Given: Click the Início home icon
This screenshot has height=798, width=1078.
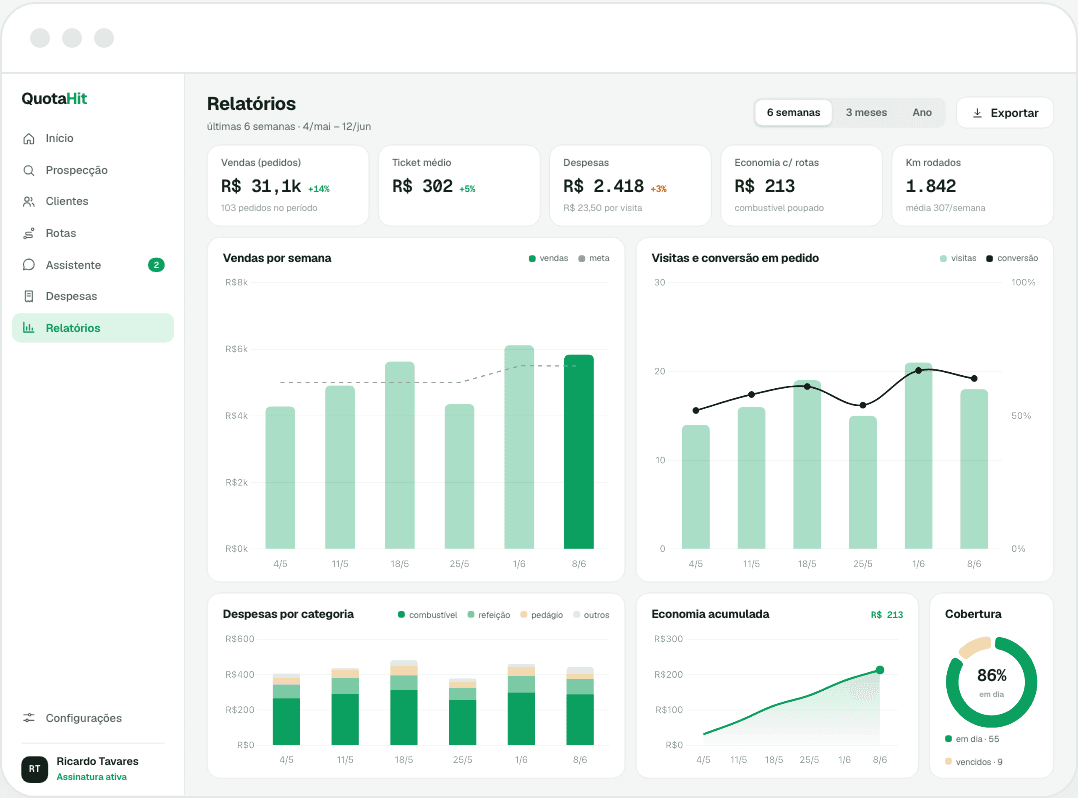Looking at the screenshot, I should point(29,139).
